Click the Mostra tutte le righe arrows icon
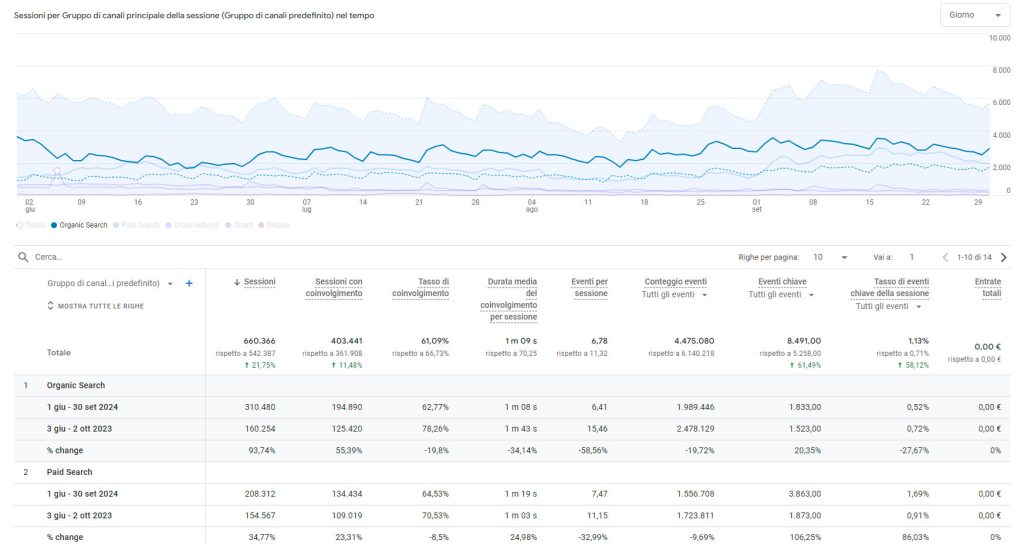The width and height of the screenshot is (1024, 550). [x=50, y=306]
